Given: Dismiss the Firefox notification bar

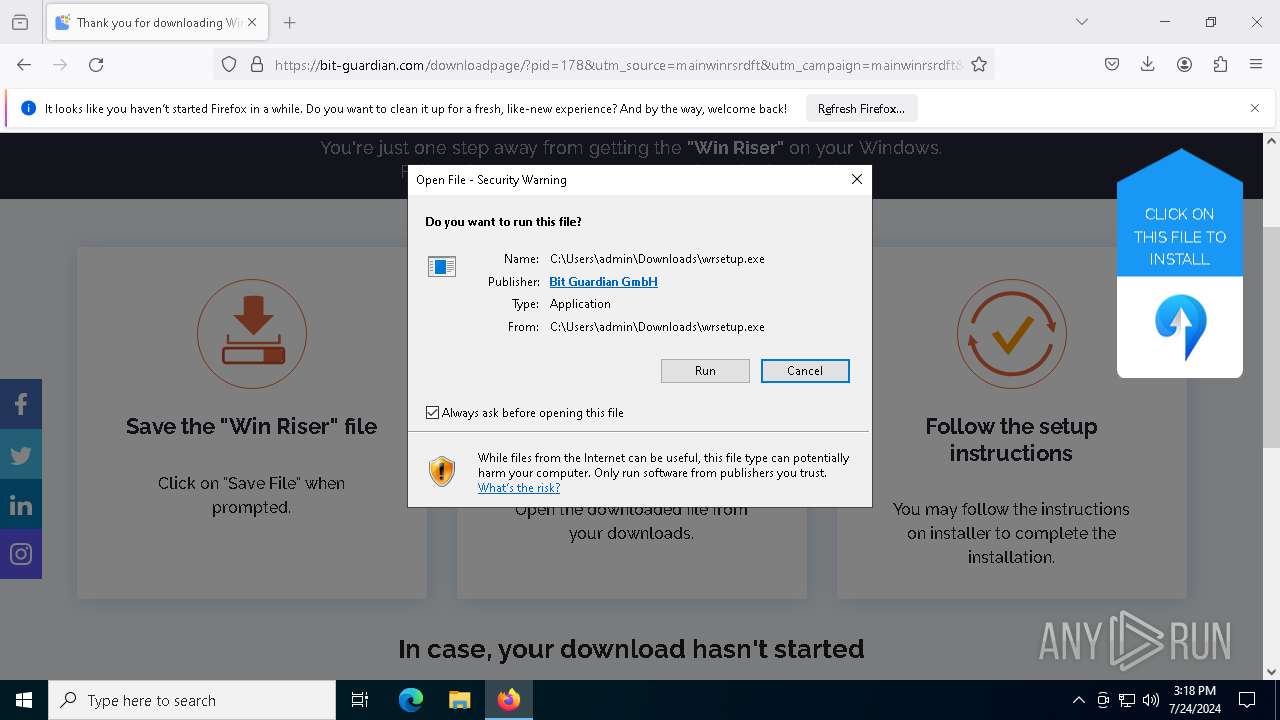Looking at the screenshot, I should pyautogui.click(x=1255, y=108).
